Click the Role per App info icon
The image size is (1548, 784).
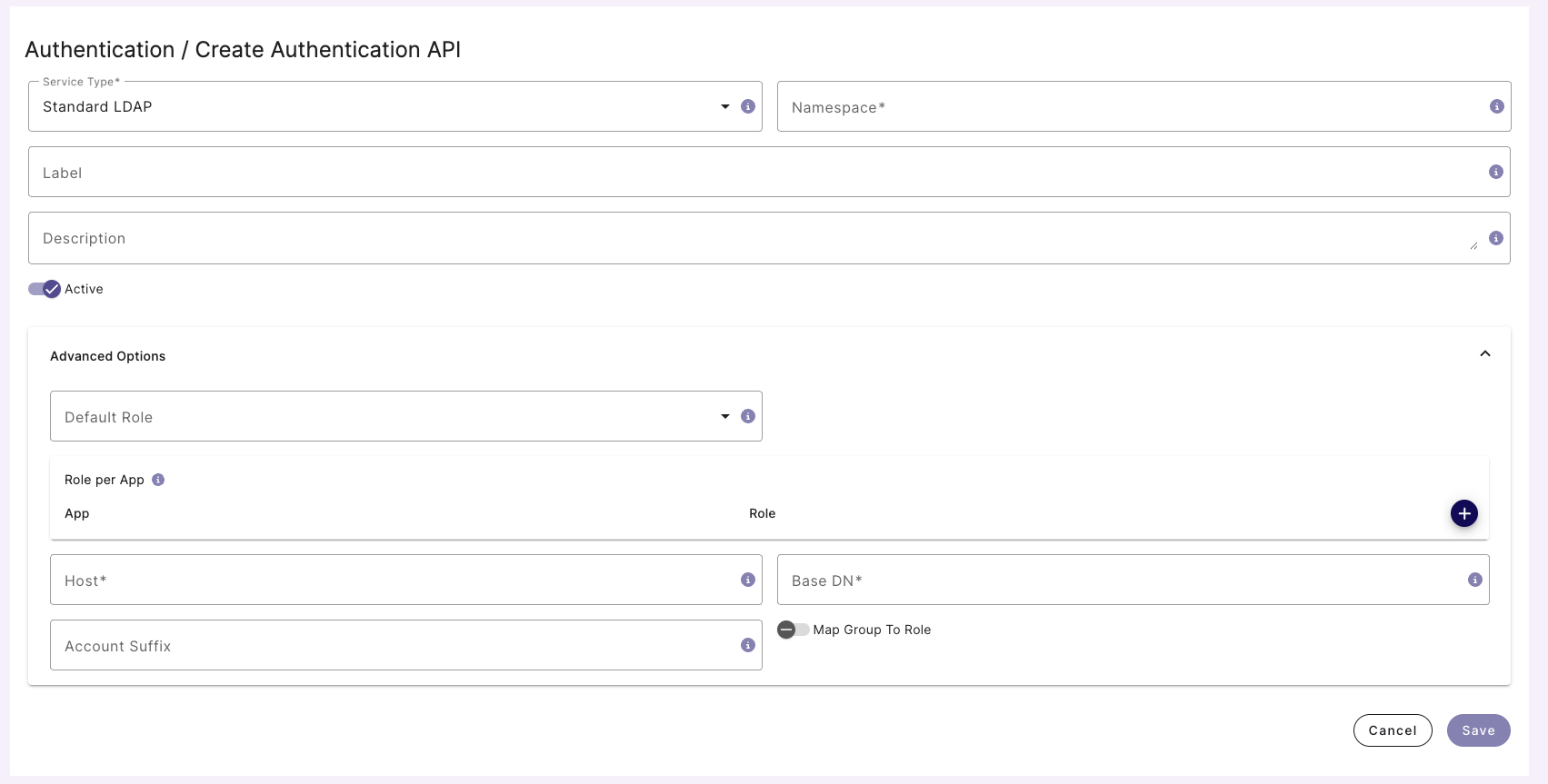[x=158, y=480]
